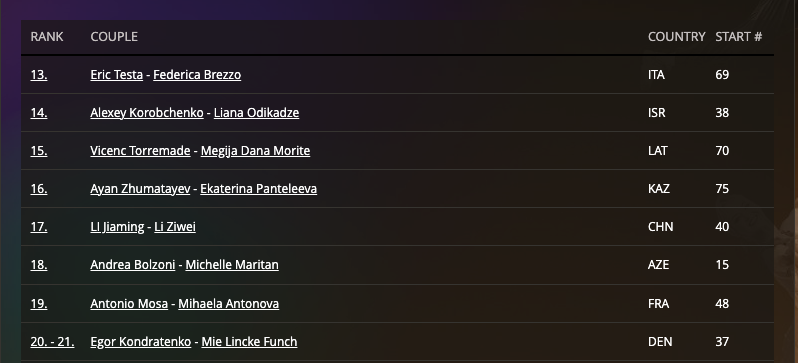Viewport: 798px width, 363px height.
Task: Open Megija Dana Morite's profile
Action: (x=255, y=151)
